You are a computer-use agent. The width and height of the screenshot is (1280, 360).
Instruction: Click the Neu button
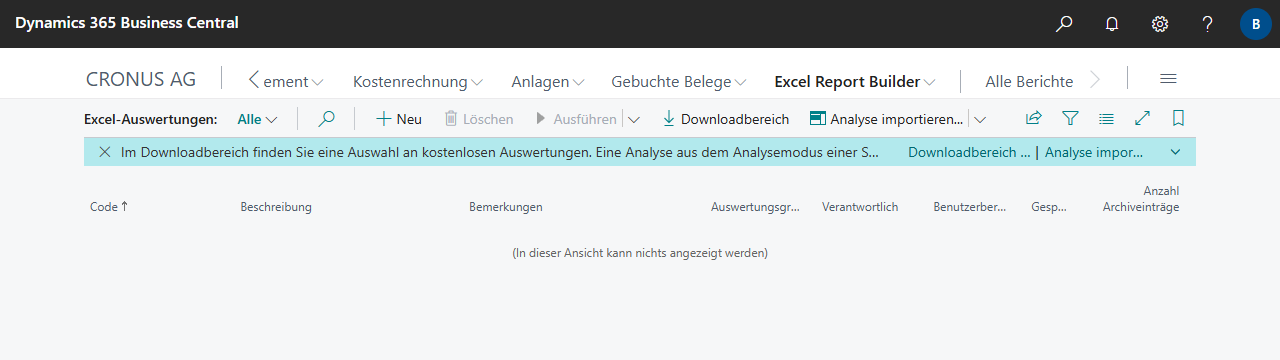click(398, 119)
